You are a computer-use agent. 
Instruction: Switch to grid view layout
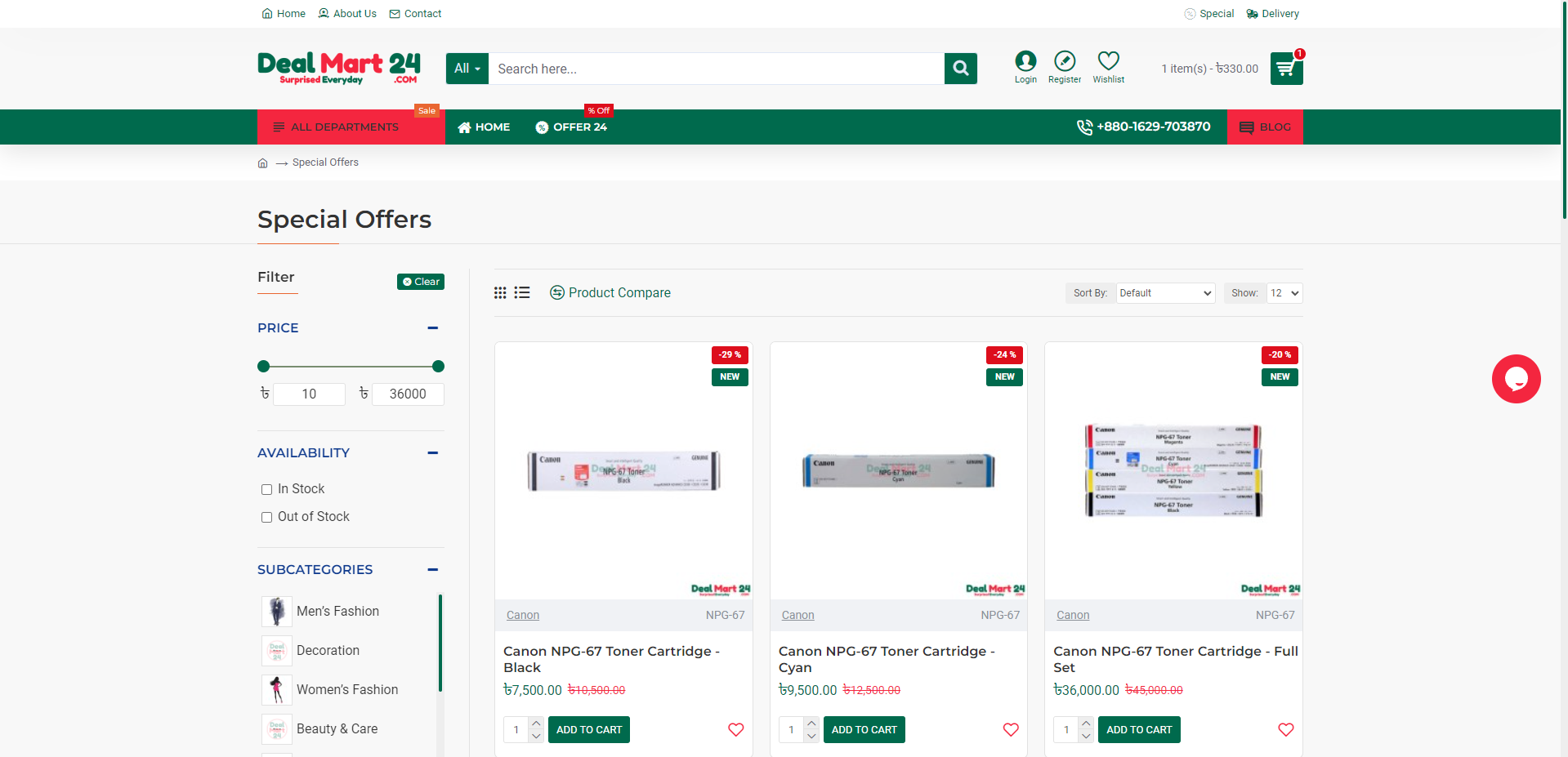pos(500,292)
